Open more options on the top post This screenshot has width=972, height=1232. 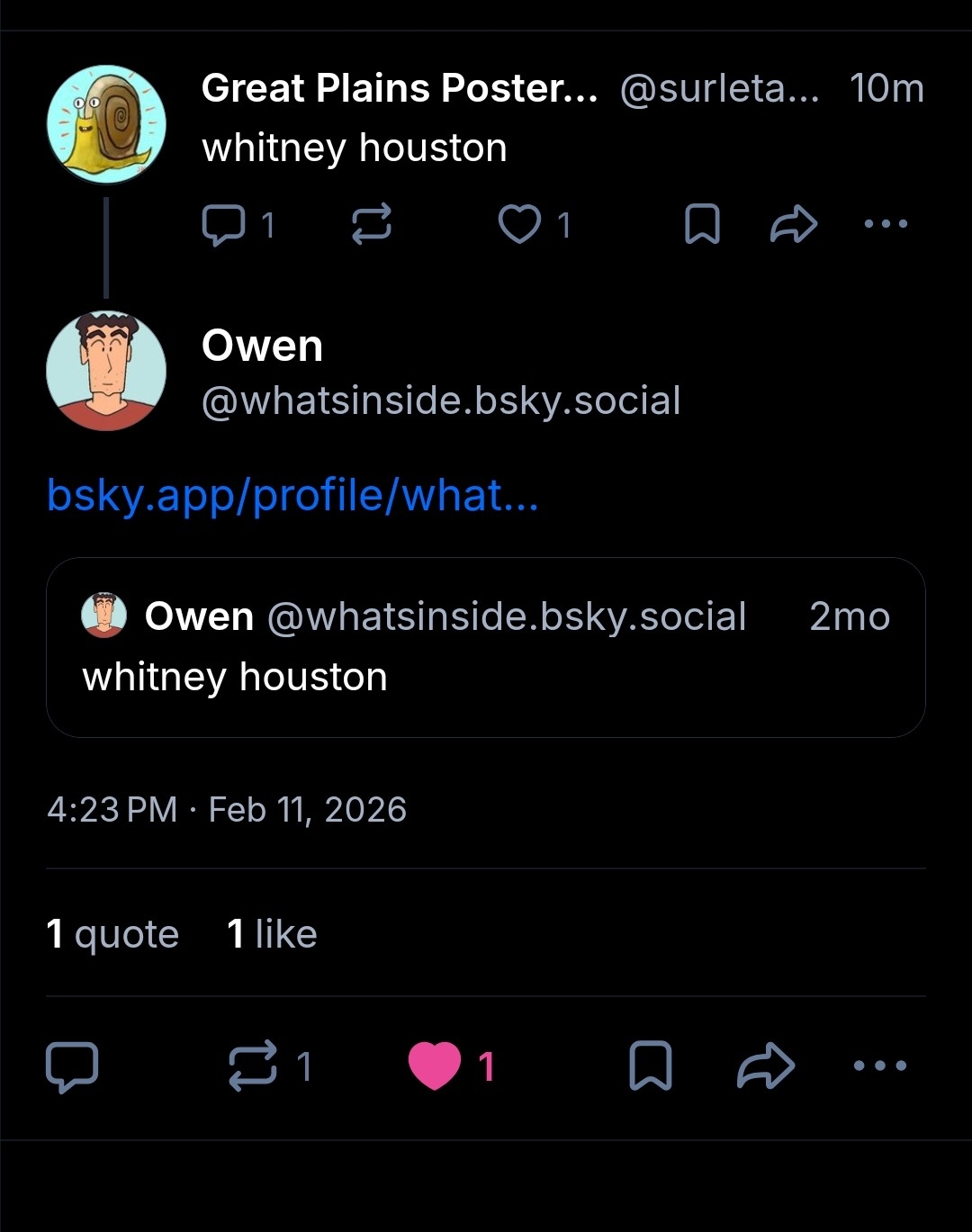(886, 224)
